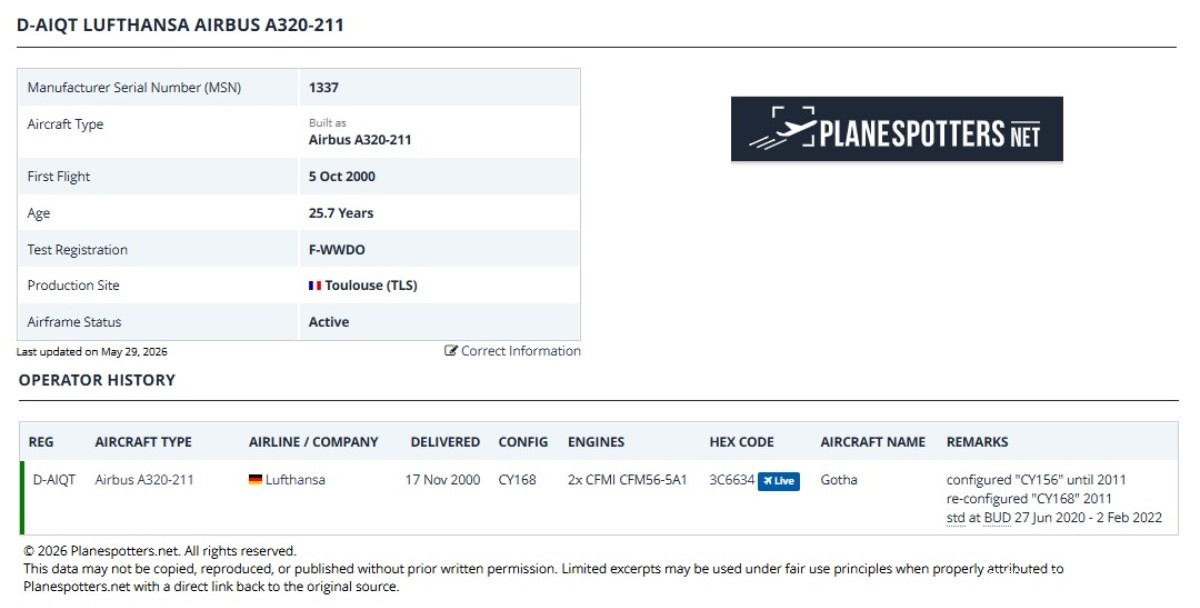
Task: Click the PLANESPOTTERS NET banner image
Action: pos(897,129)
